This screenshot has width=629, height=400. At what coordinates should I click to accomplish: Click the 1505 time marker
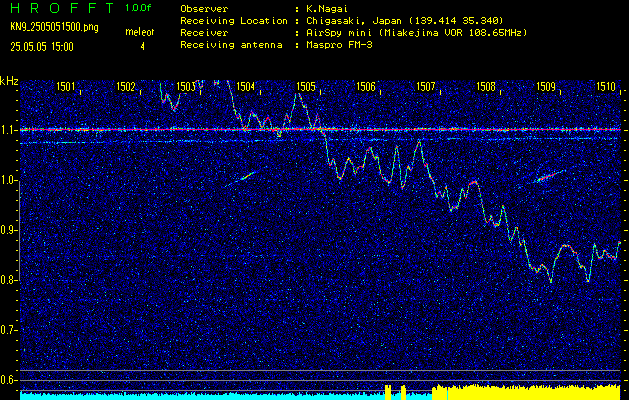(x=306, y=86)
